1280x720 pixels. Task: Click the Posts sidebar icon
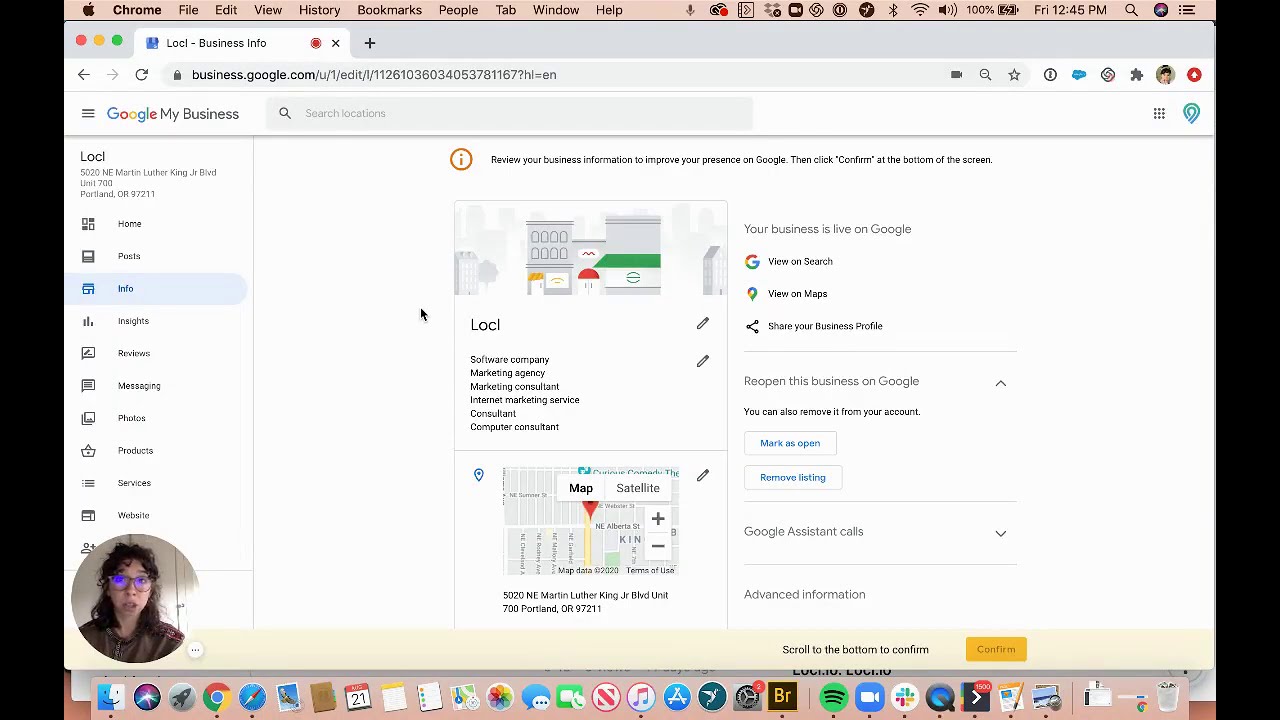click(x=88, y=256)
